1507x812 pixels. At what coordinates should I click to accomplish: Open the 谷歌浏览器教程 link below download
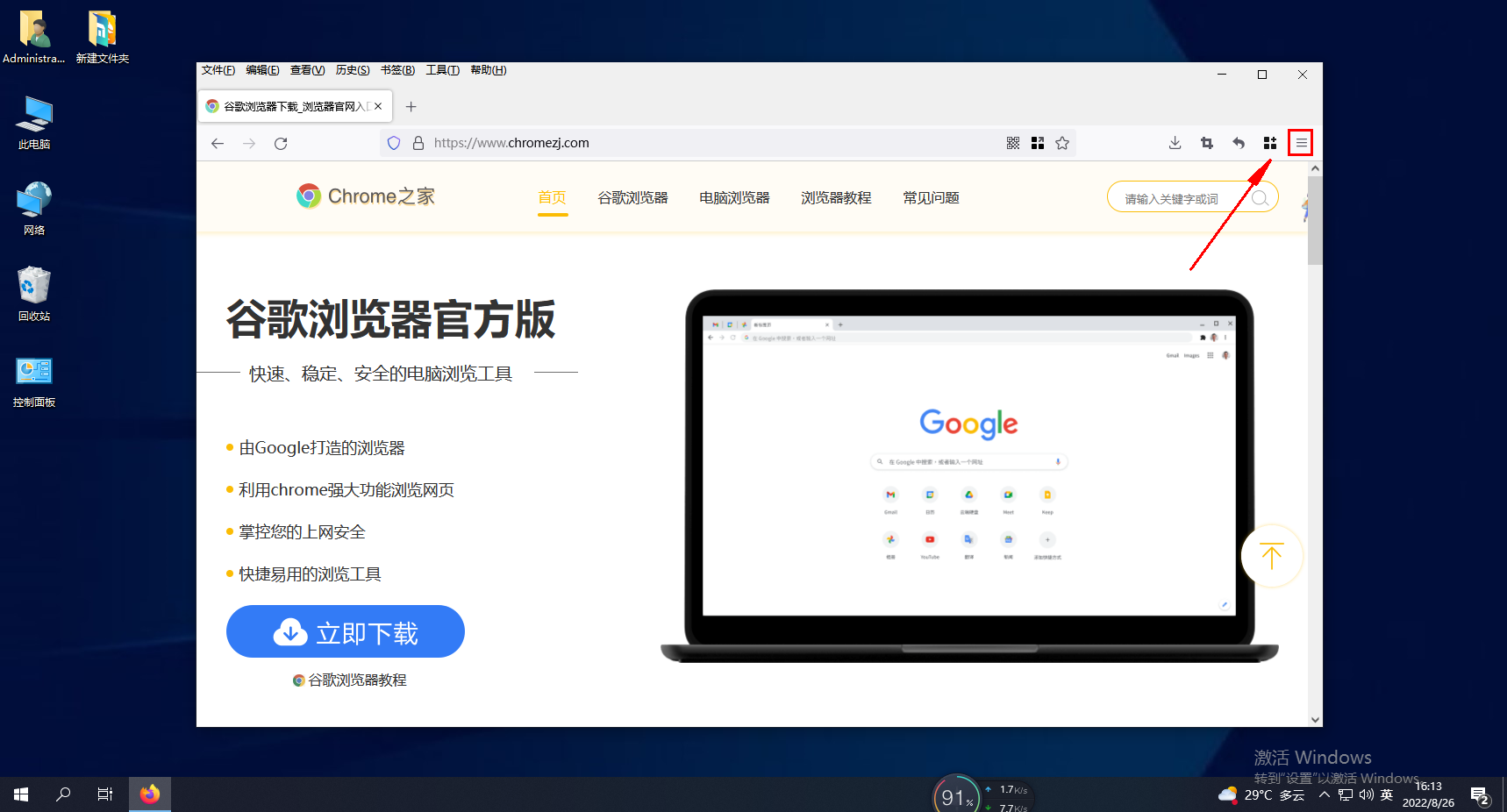click(x=349, y=680)
